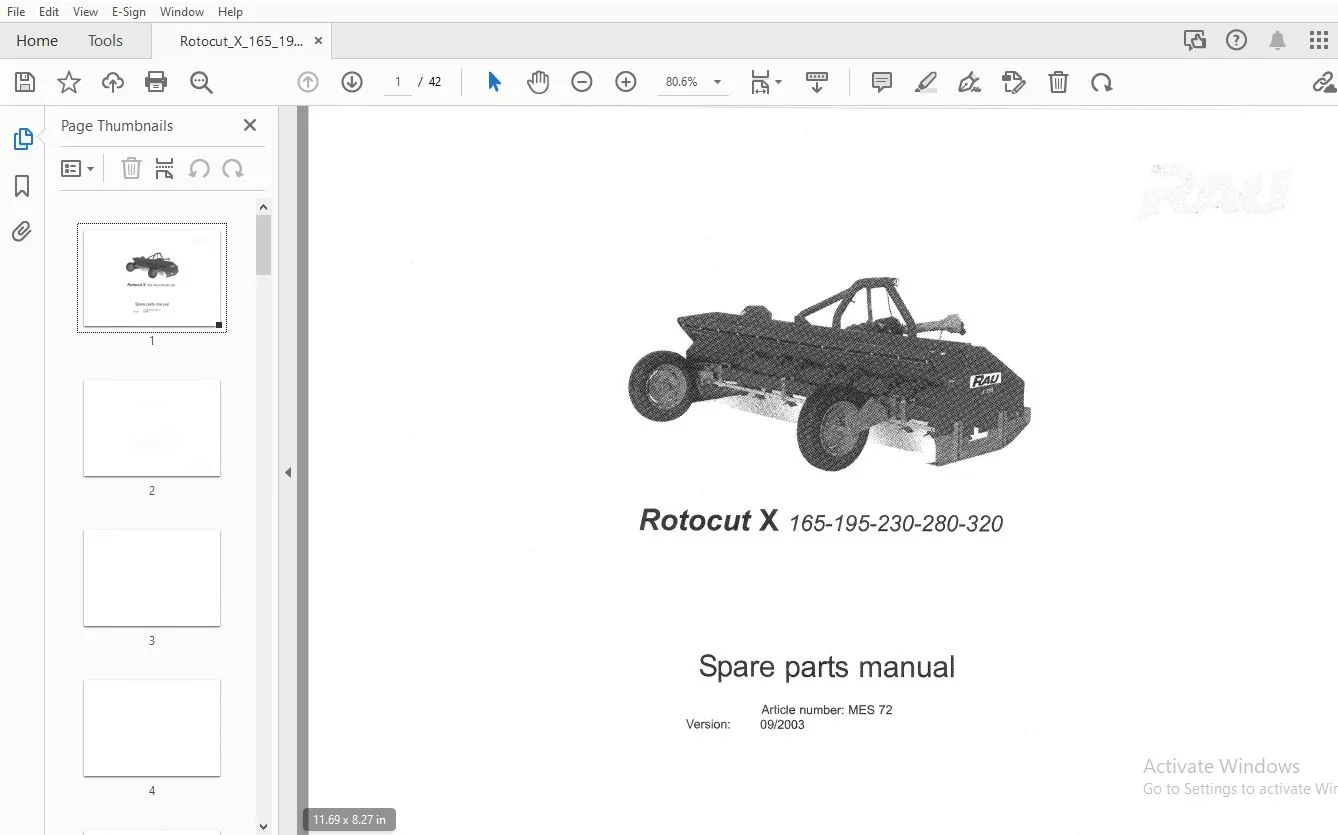
Task: Click the Stamp tool icon
Action: 1014,82
